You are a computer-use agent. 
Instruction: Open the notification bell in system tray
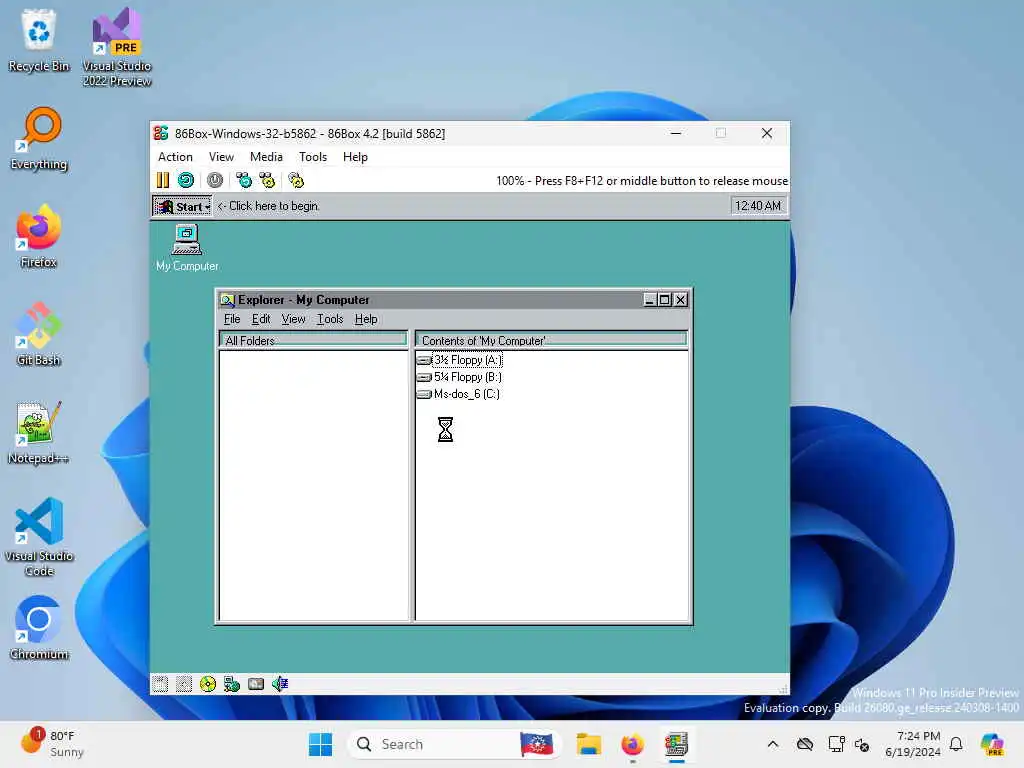pos(956,744)
